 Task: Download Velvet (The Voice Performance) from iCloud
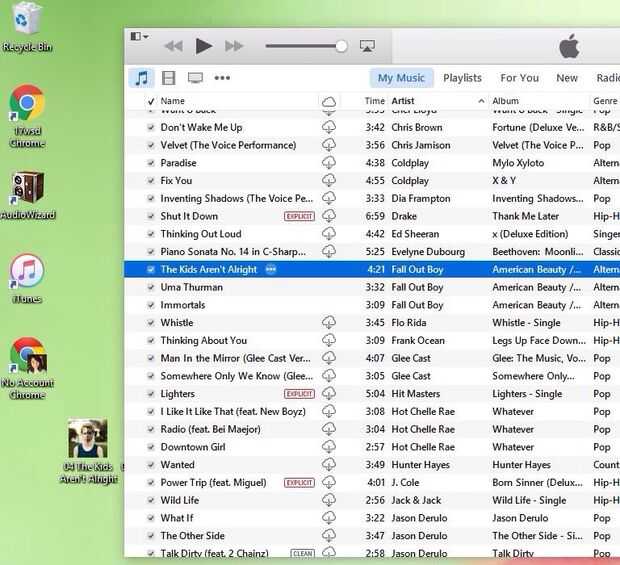pos(329,145)
